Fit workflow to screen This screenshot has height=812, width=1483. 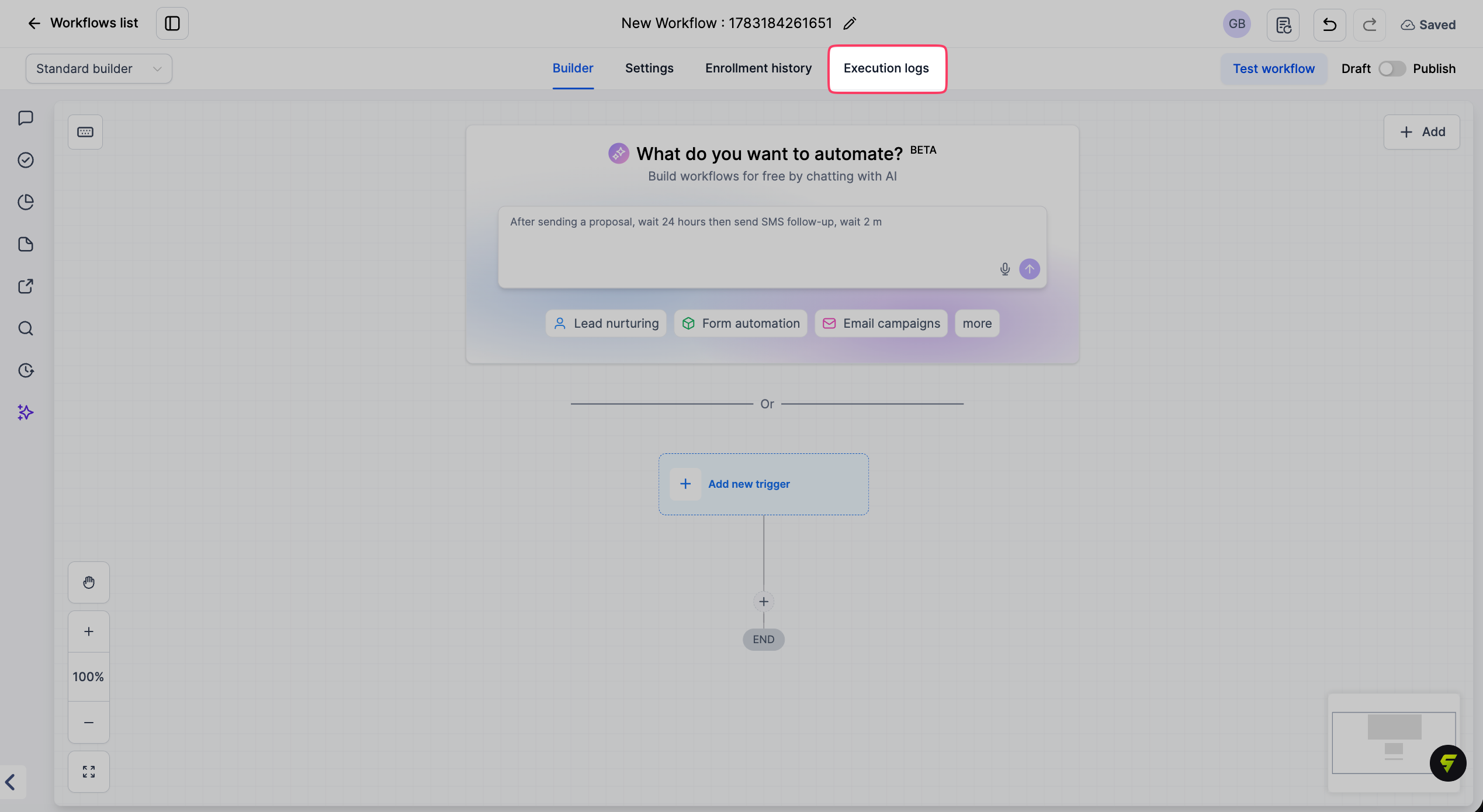coord(89,772)
